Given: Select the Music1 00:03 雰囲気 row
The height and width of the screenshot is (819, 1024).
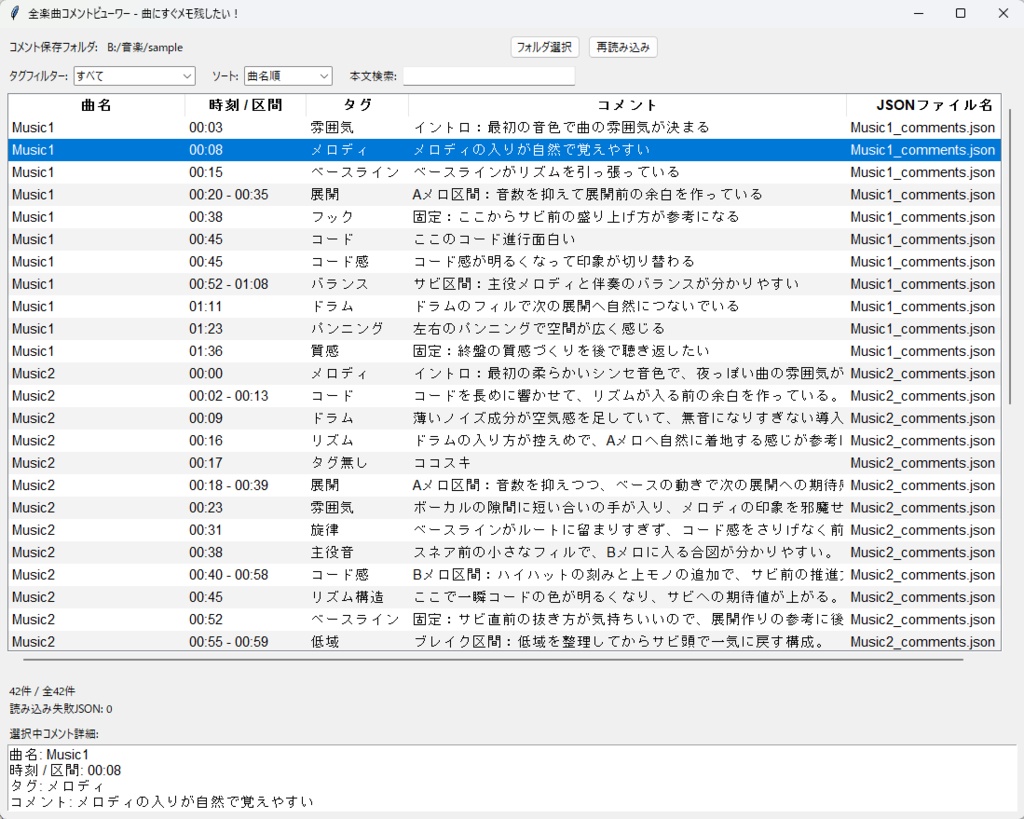Looking at the screenshot, I should (504, 127).
